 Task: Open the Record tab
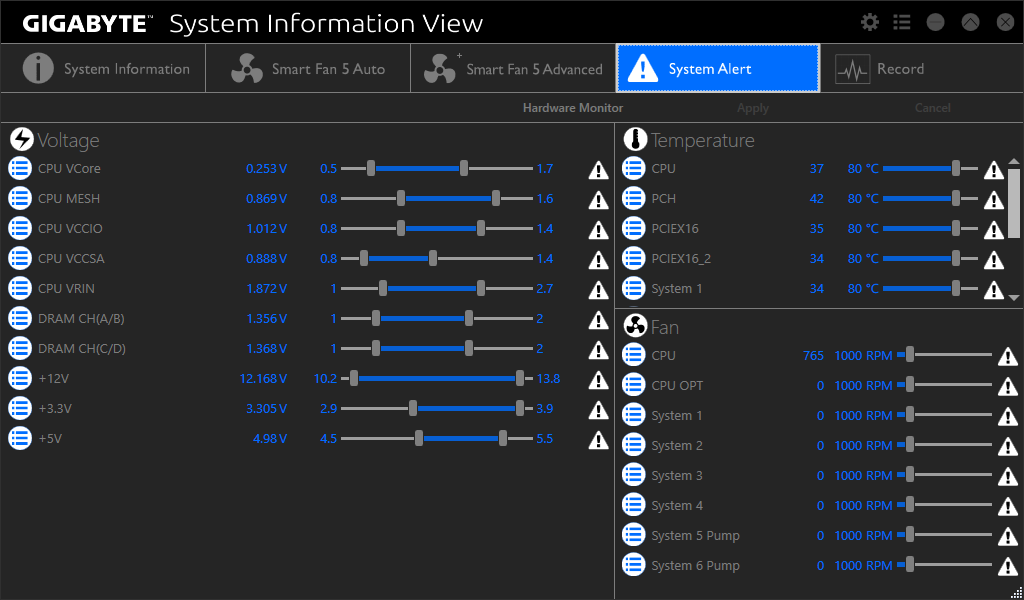click(x=922, y=69)
